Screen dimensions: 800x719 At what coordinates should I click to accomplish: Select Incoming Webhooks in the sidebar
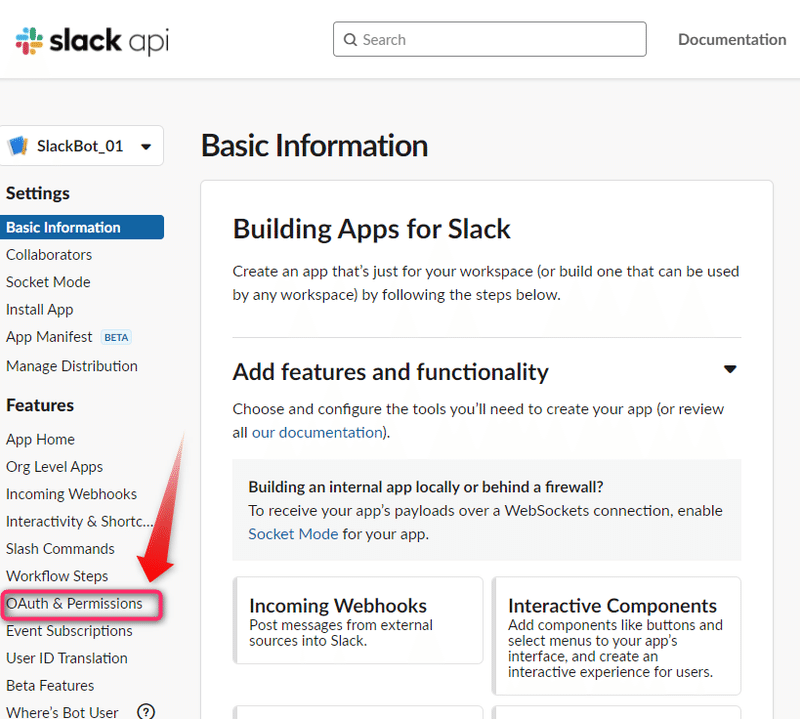tap(71, 494)
